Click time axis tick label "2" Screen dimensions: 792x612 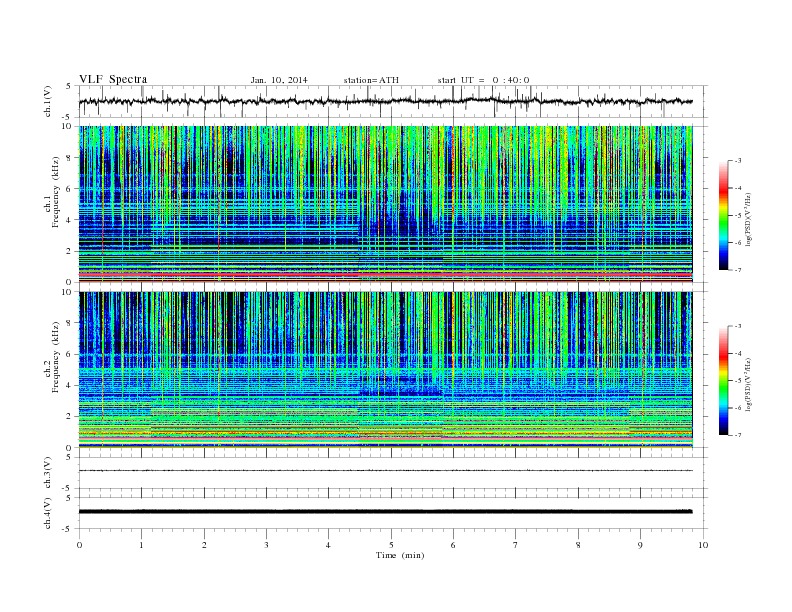point(204,545)
